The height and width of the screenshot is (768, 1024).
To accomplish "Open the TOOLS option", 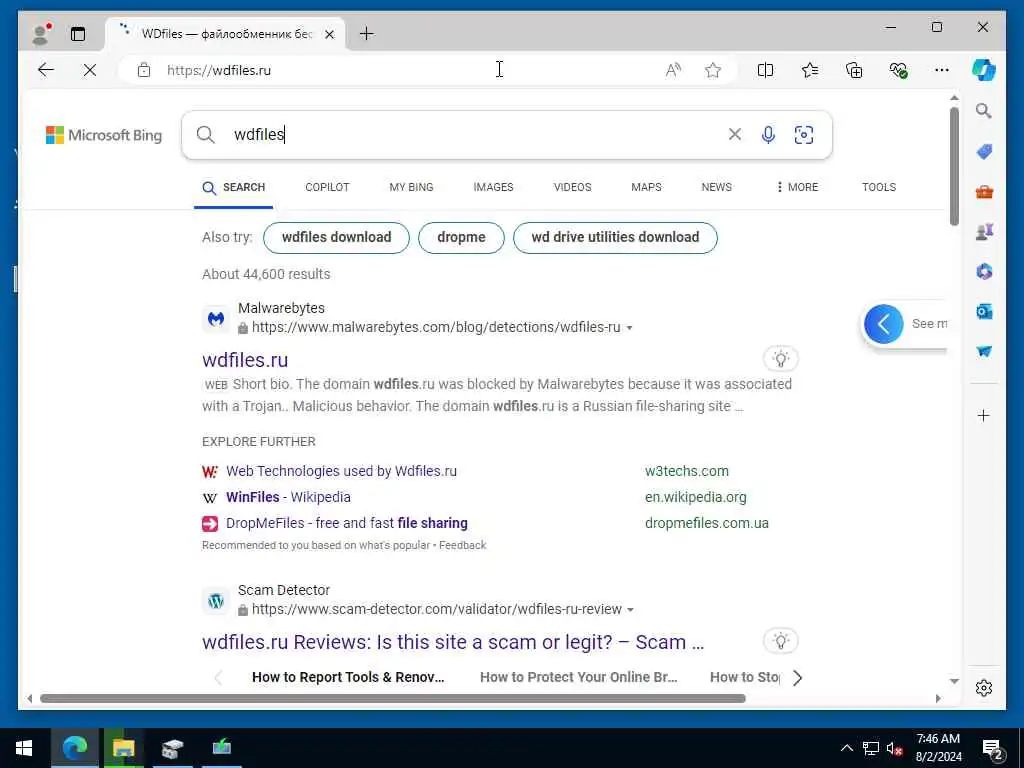I will pyautogui.click(x=878, y=187).
